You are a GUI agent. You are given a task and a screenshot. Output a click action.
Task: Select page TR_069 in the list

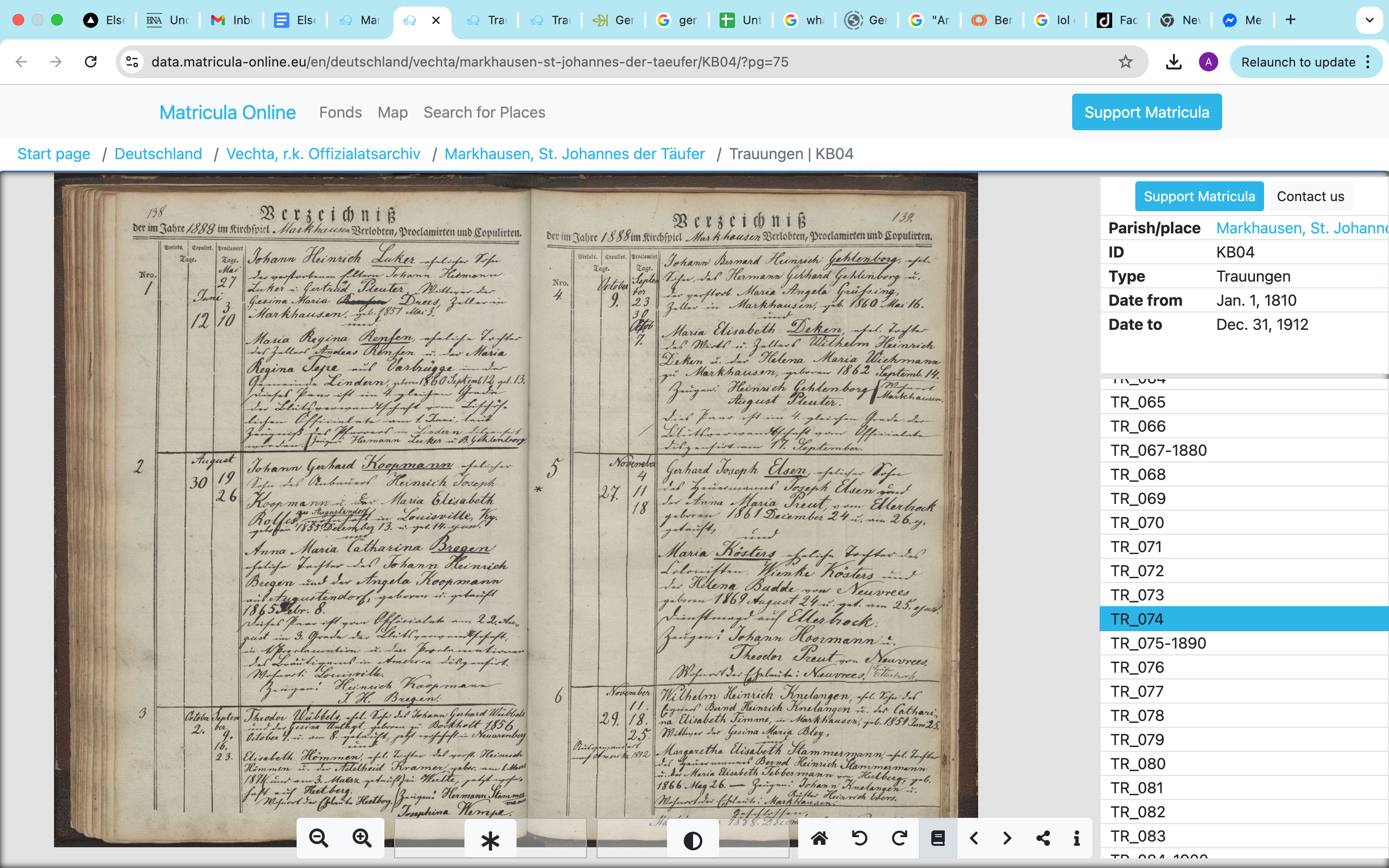coord(1244,498)
